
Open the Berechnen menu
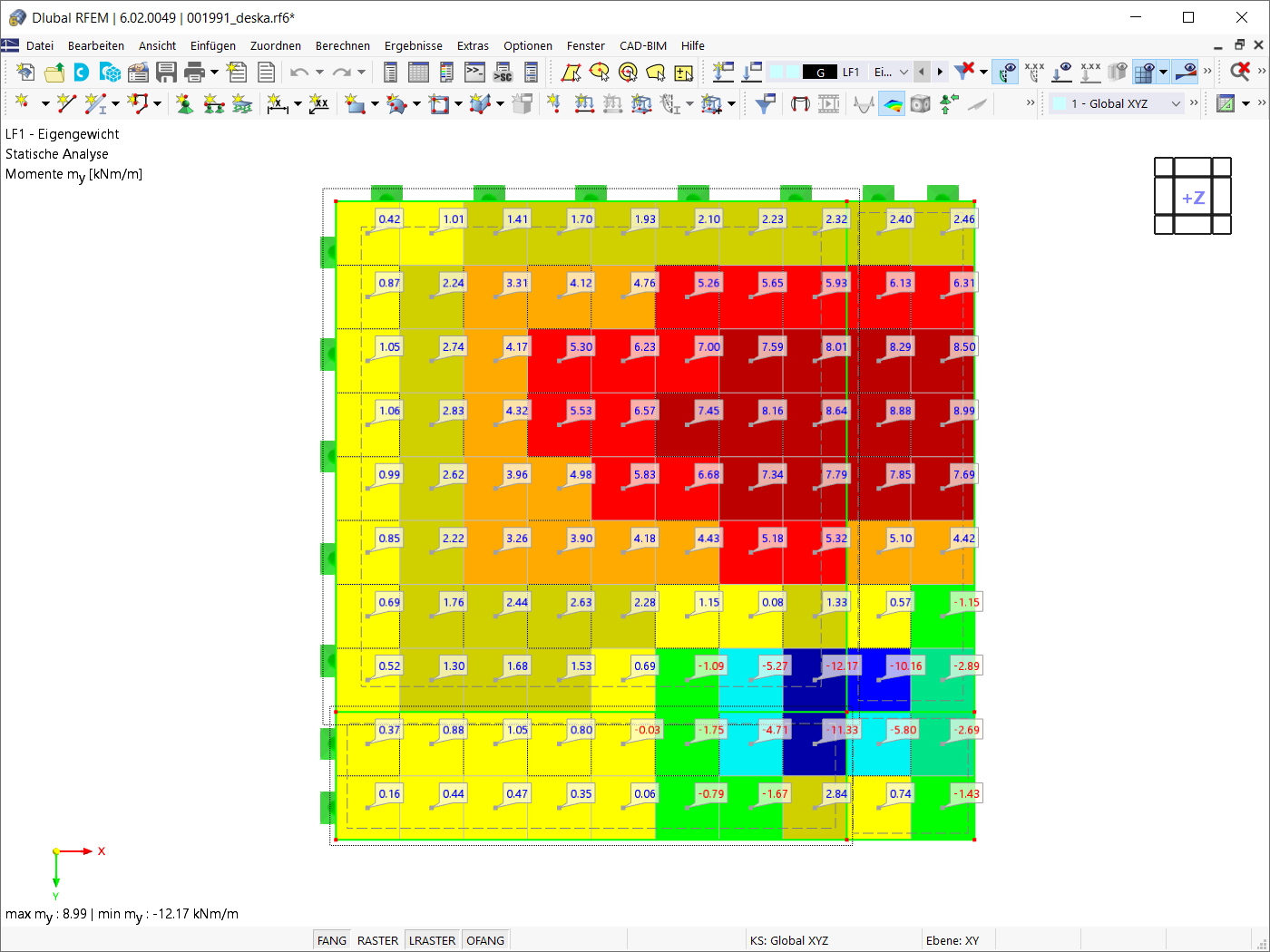tap(343, 45)
